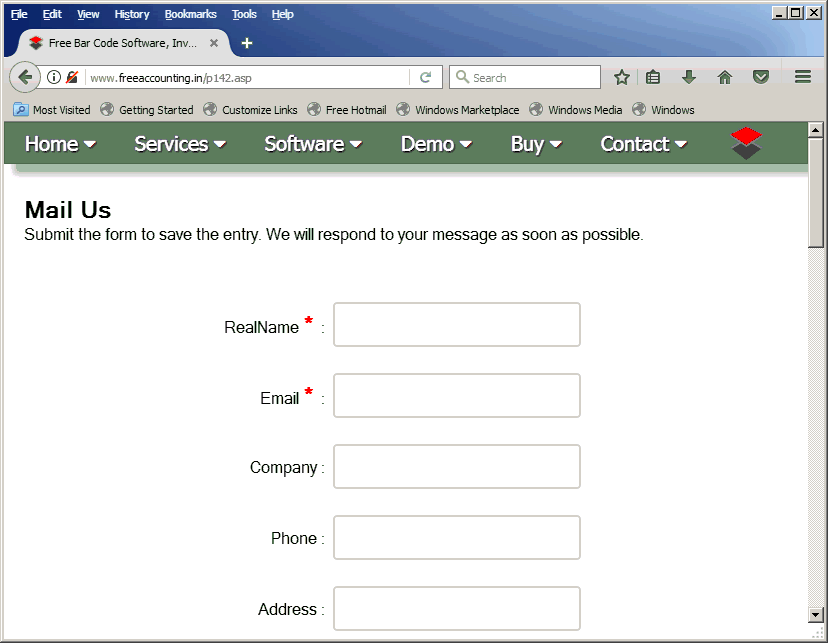This screenshot has height=643, width=828.
Task: Click the Free Hotmail bookmark link
Action: [x=355, y=110]
